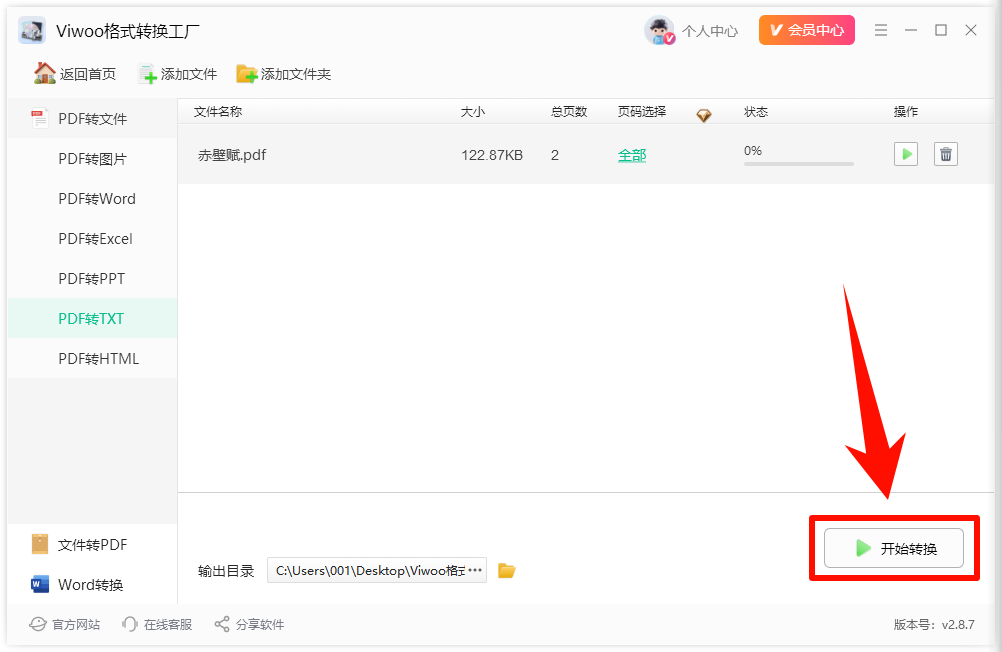Viewport: 1002px width, 652px height.
Task: Close the Viwoo window
Action: pyautogui.click(x=971, y=30)
